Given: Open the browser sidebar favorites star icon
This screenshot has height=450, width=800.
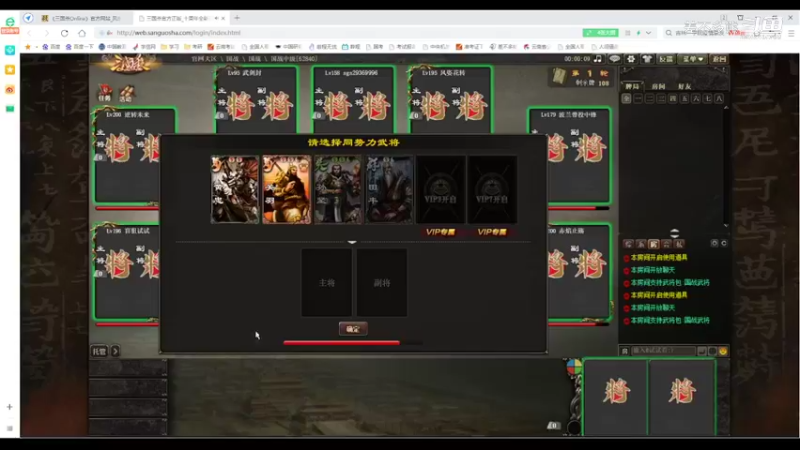Looking at the screenshot, I should 10,69.
